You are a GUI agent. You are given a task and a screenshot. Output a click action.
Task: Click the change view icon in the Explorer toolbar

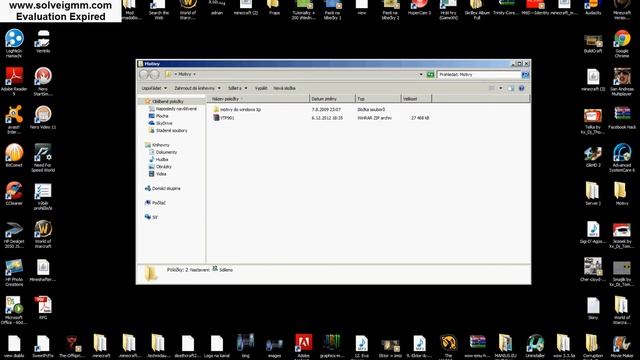pos(492,88)
